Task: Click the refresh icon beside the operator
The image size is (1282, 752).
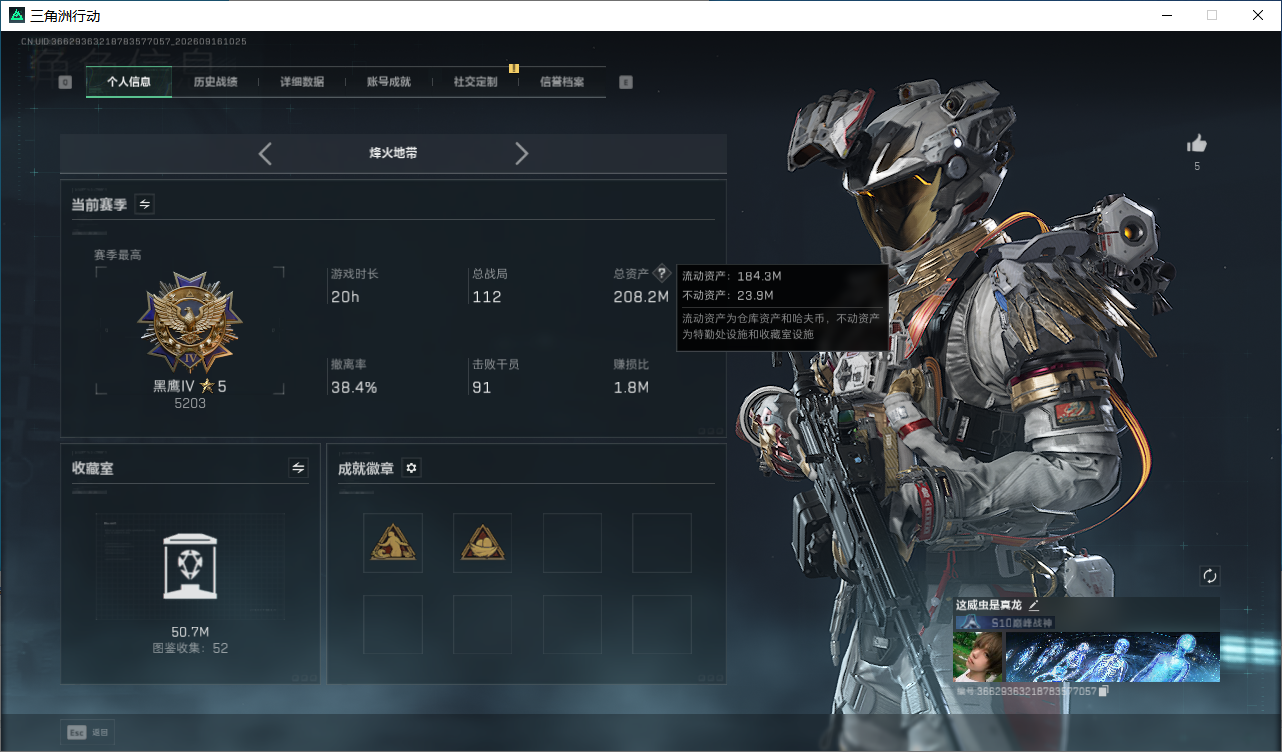Action: click(x=1210, y=576)
